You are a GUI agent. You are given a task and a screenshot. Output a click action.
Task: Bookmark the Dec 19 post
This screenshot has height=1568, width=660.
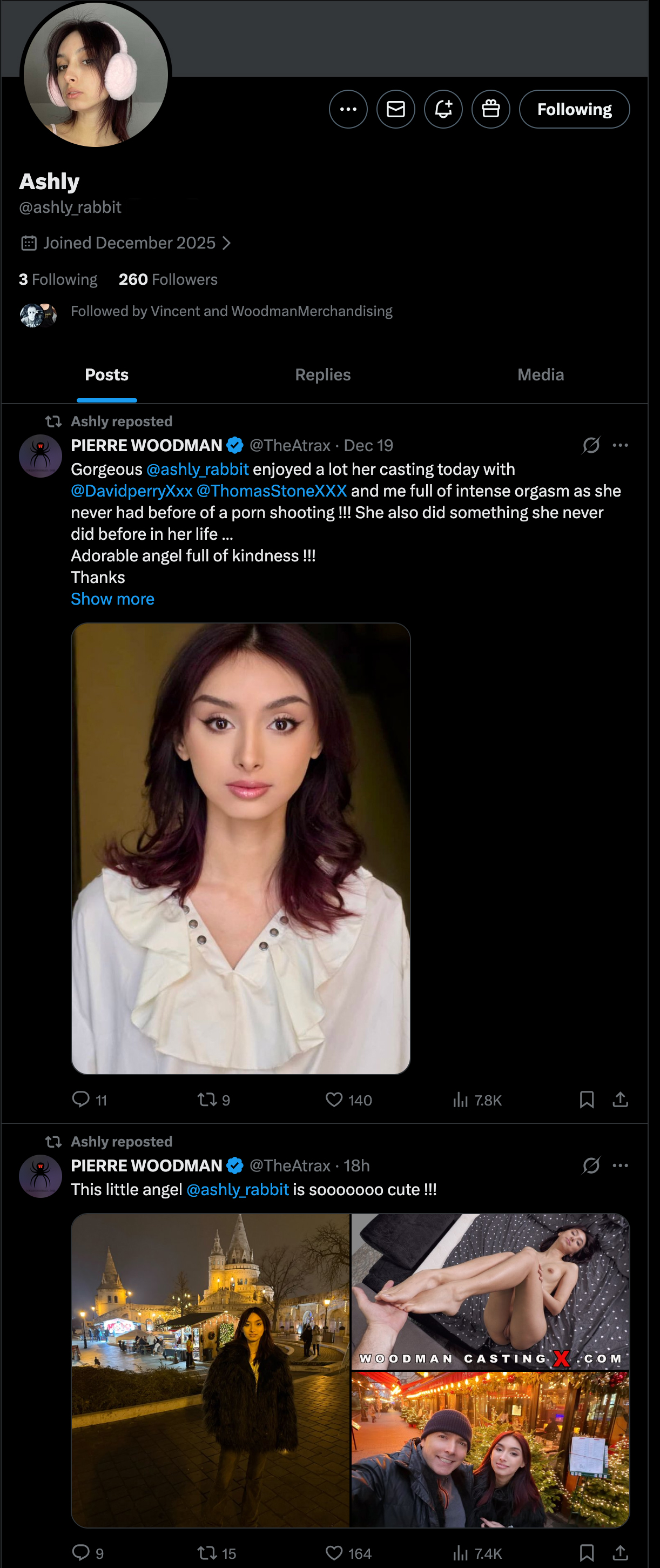coord(587,1100)
